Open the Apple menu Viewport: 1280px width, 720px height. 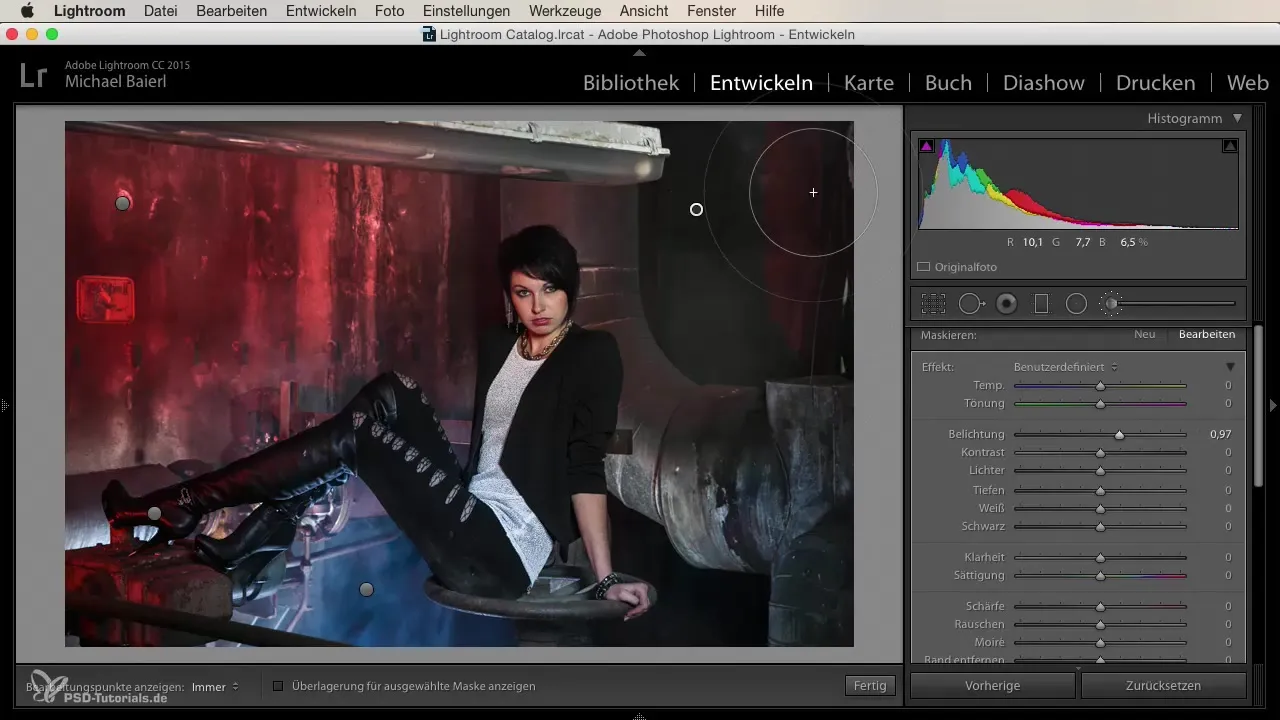tap(27, 11)
